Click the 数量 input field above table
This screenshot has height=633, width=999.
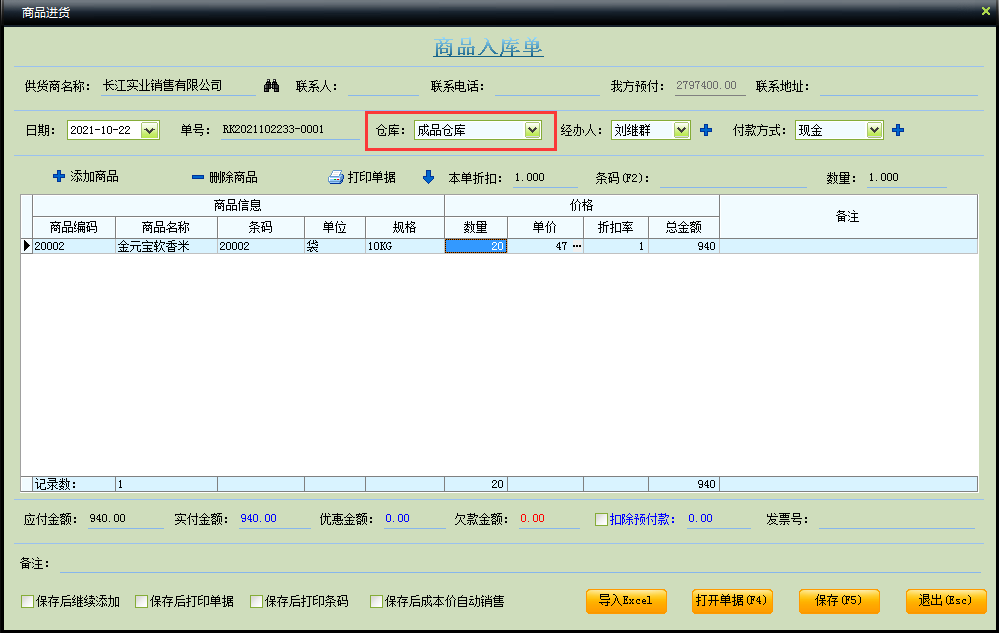point(906,178)
